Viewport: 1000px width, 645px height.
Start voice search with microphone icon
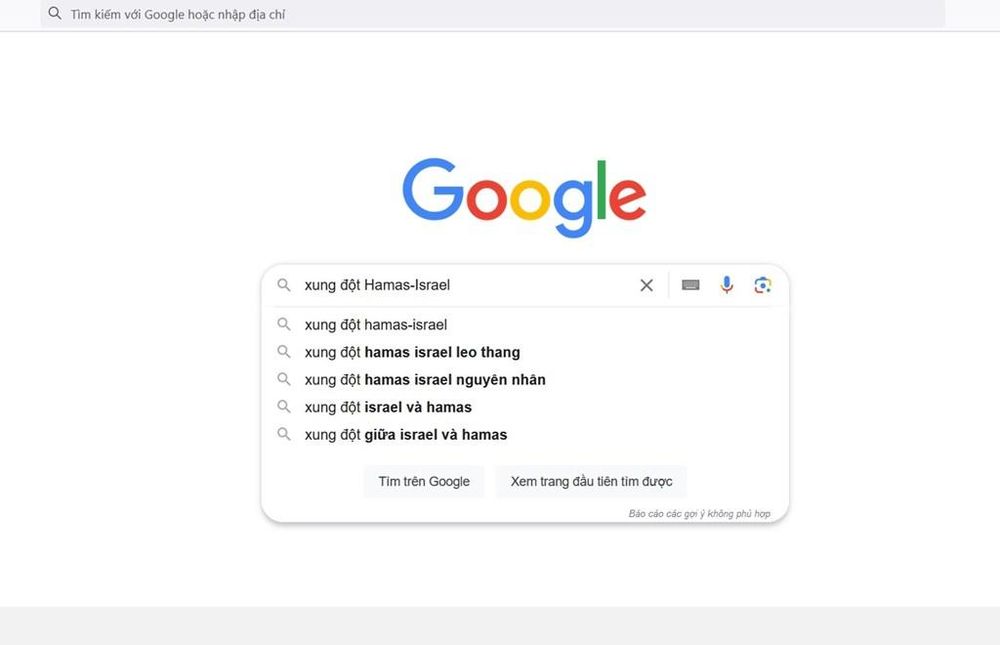point(726,285)
